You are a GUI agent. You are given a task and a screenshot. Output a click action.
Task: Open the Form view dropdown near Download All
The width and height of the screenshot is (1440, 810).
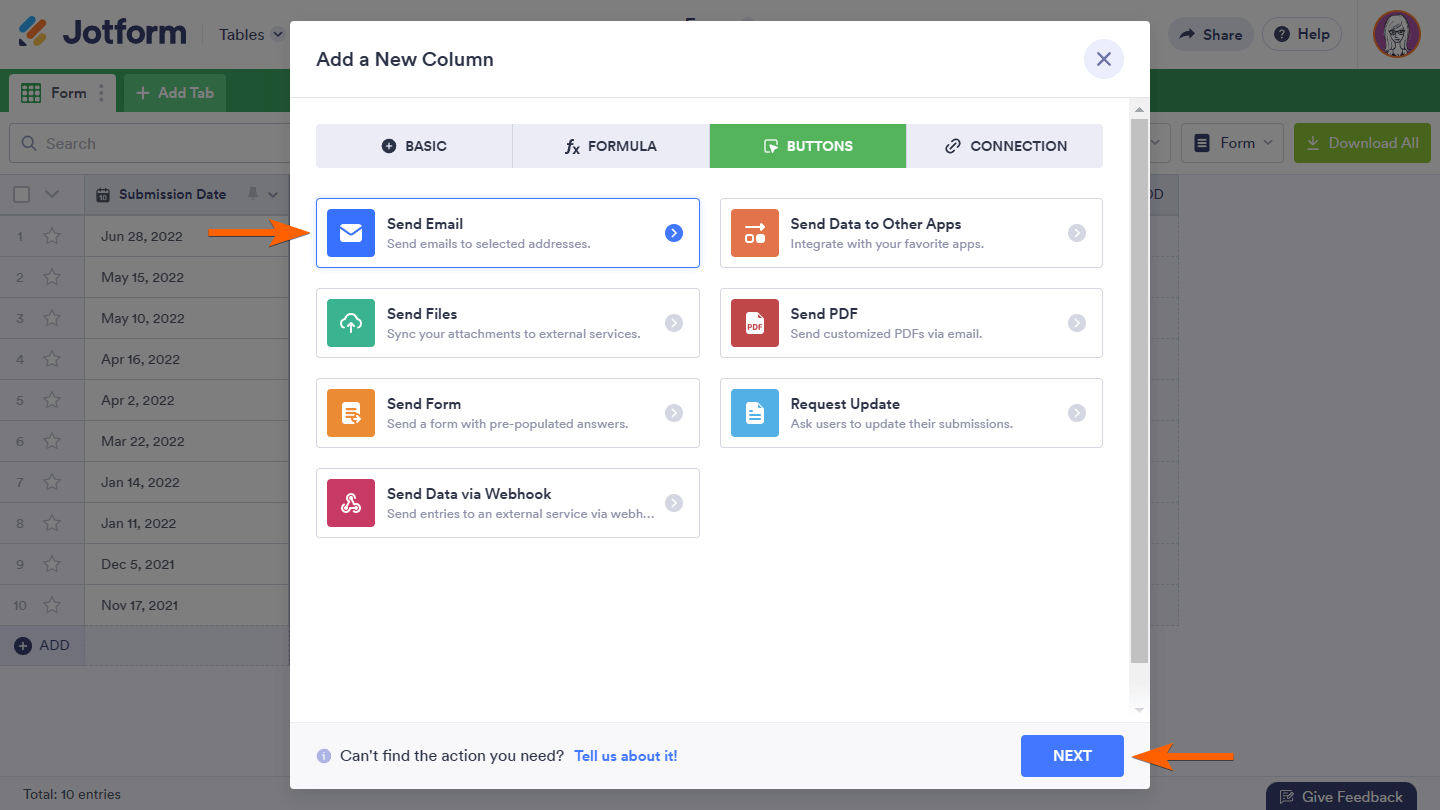coord(1232,143)
